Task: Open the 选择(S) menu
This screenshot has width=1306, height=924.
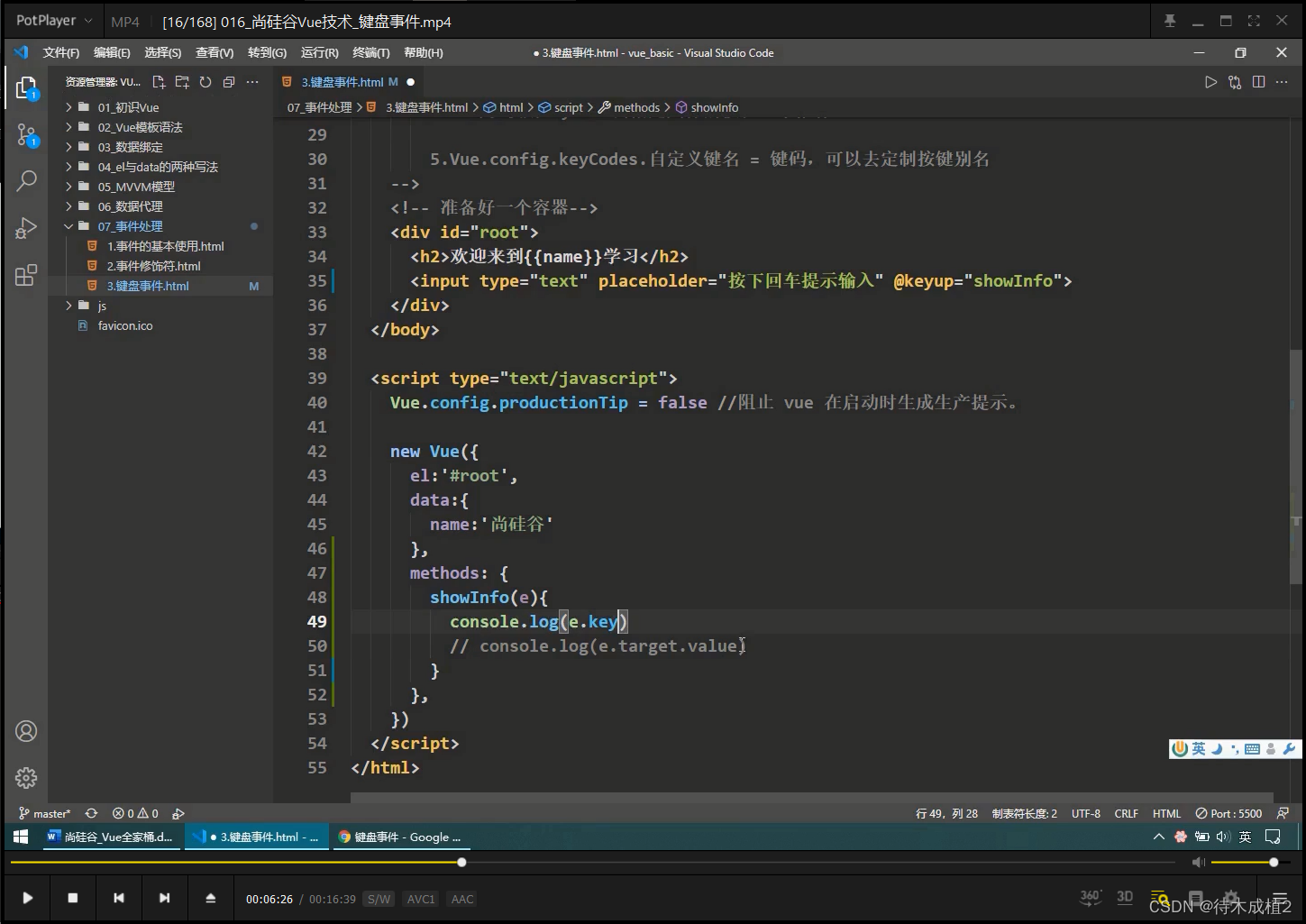Action: click(x=163, y=52)
